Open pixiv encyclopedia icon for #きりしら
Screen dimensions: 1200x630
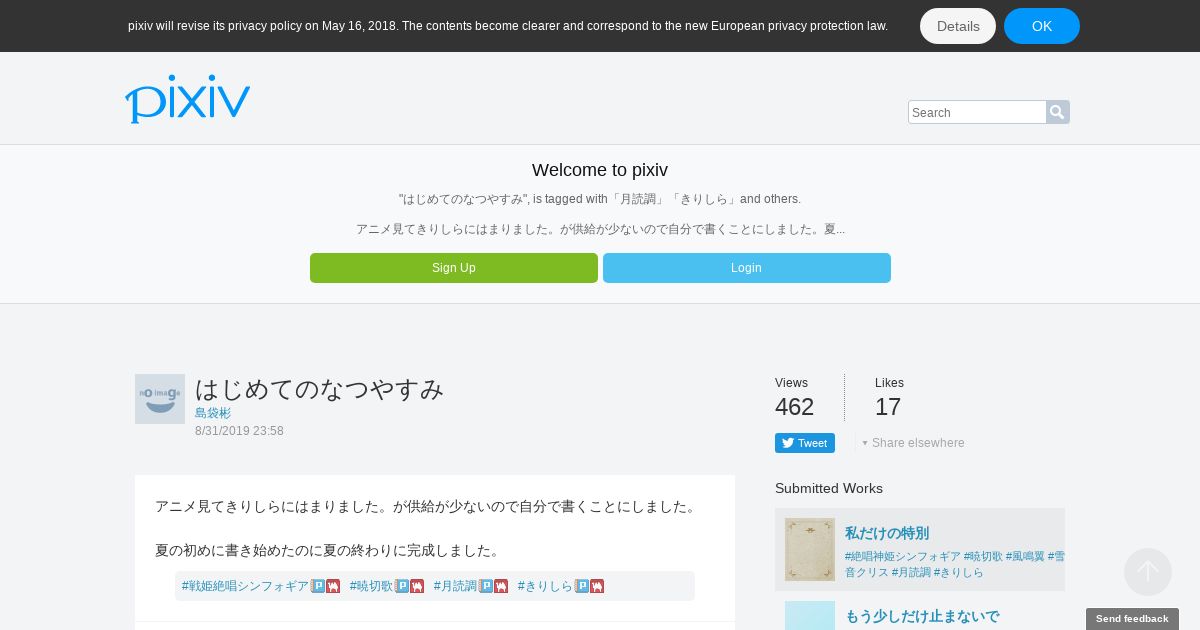[x=582, y=586]
